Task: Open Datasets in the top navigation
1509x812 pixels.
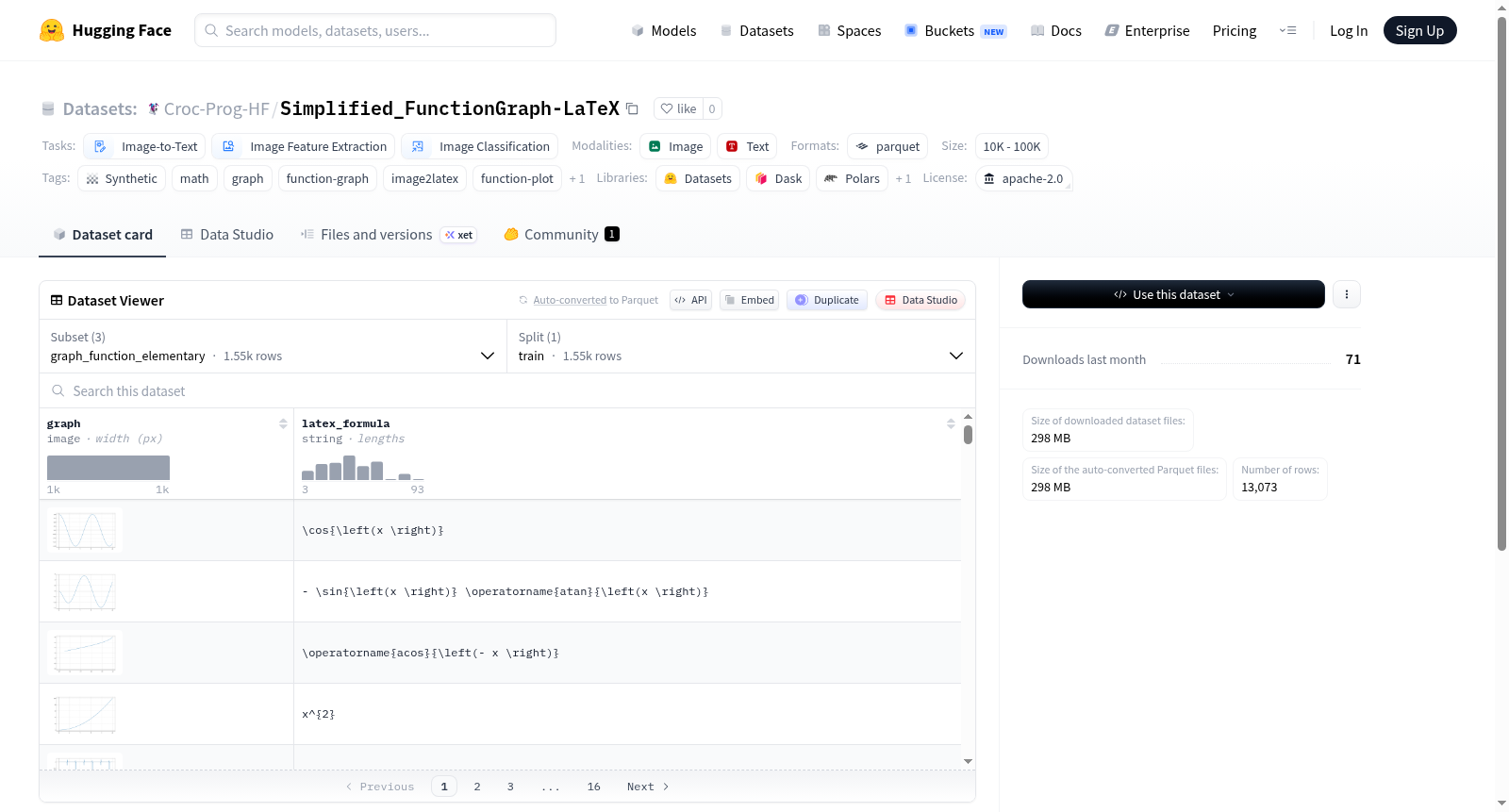Action: (756, 30)
